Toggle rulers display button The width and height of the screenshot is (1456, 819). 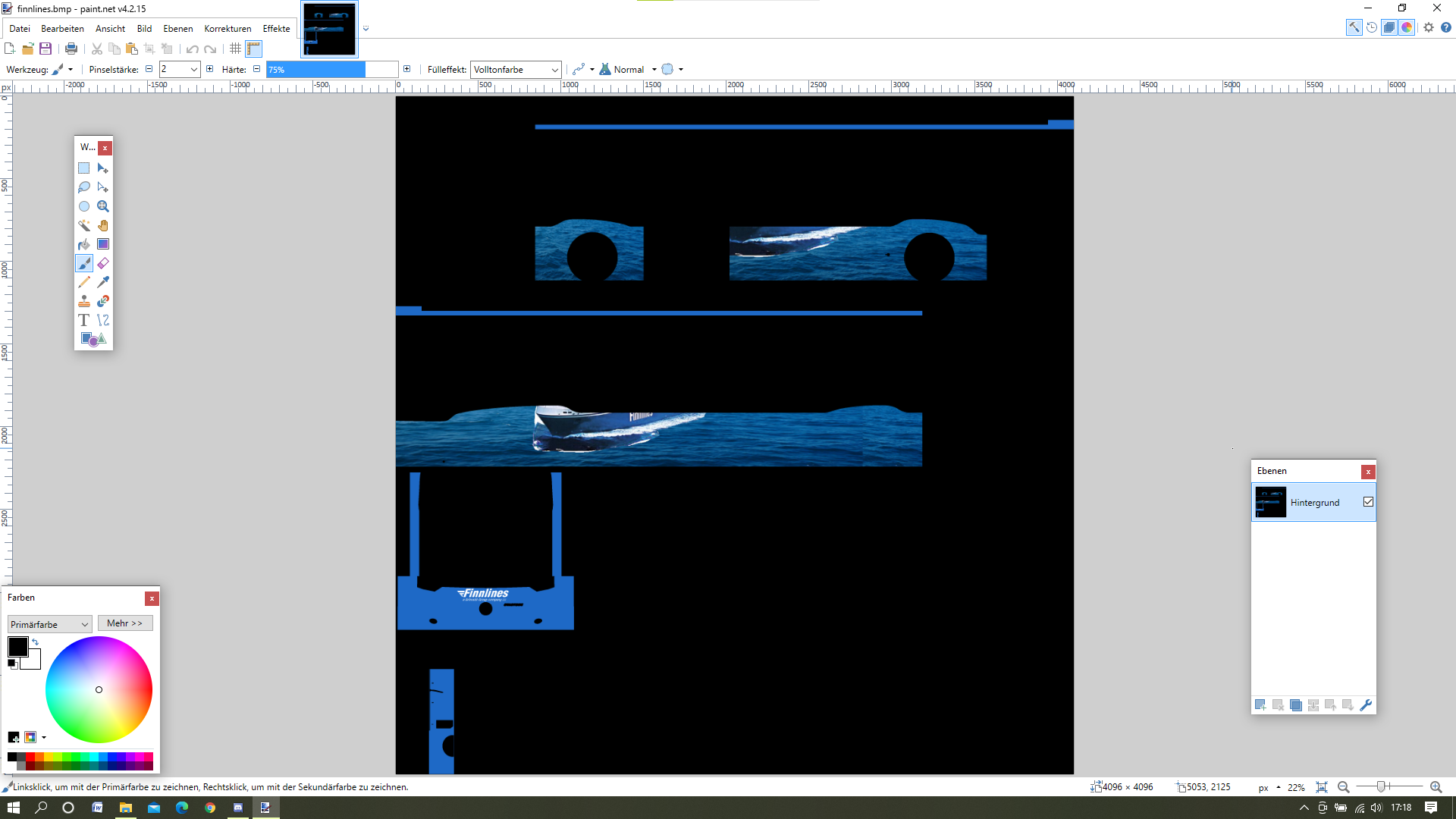click(x=253, y=49)
